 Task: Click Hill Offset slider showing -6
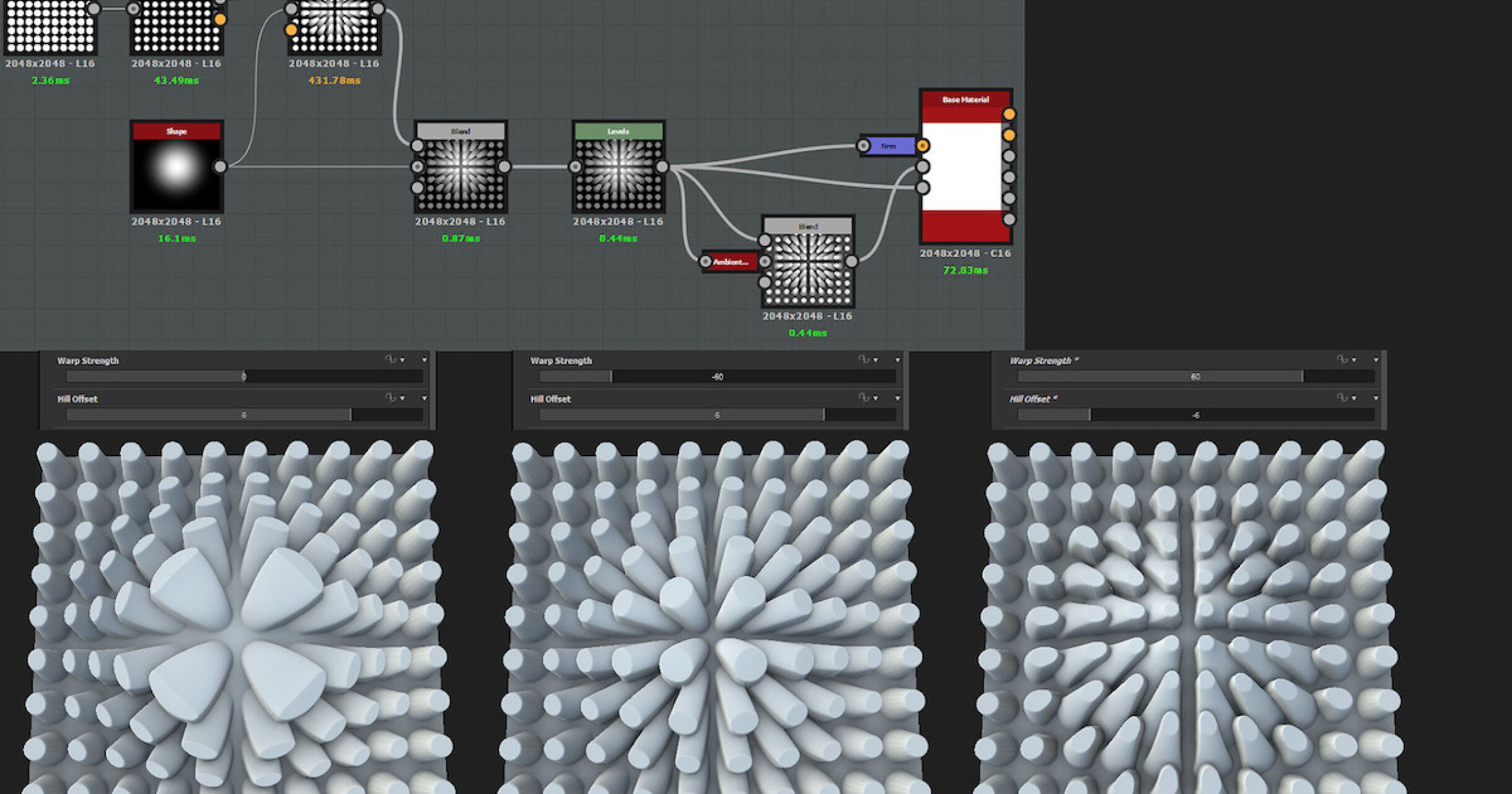[1195, 415]
